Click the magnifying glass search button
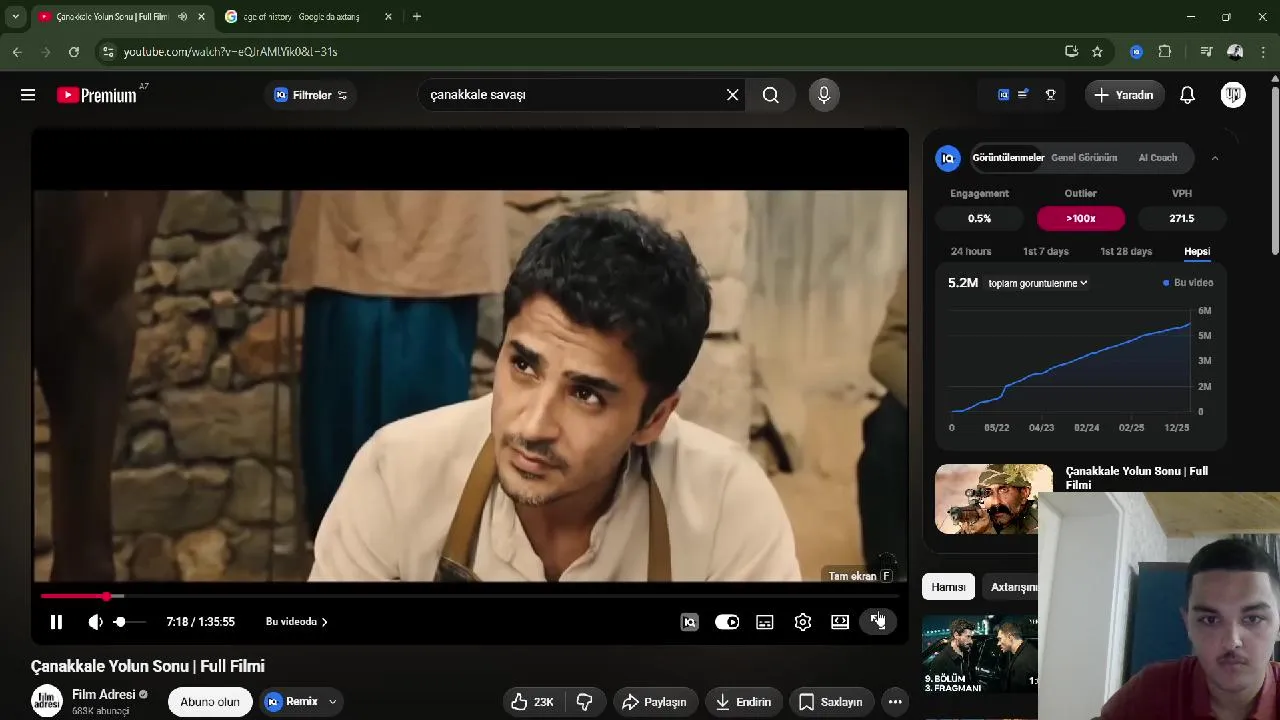Screen dimensions: 1280x720 [x=771, y=95]
